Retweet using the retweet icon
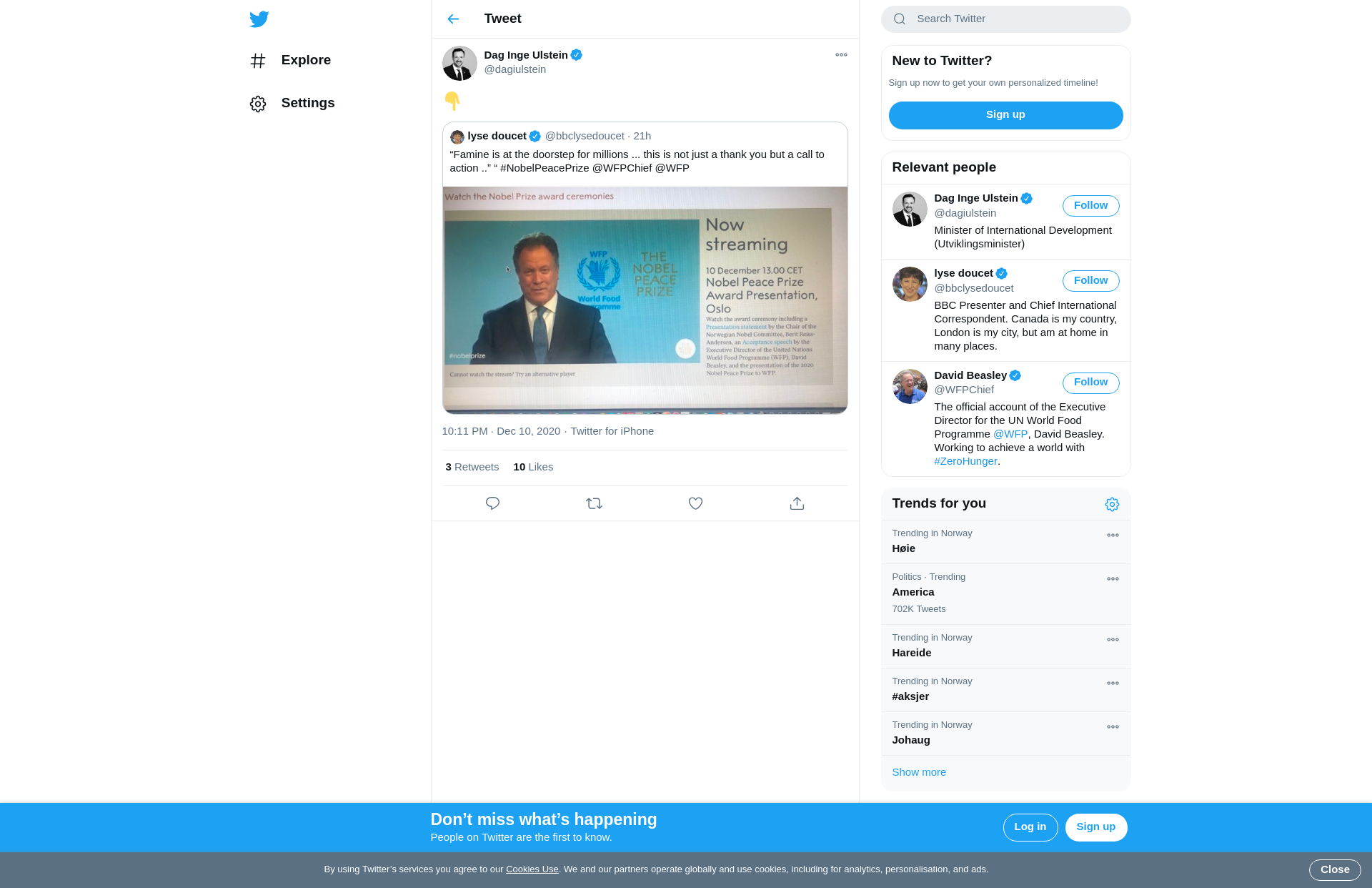 [594, 503]
